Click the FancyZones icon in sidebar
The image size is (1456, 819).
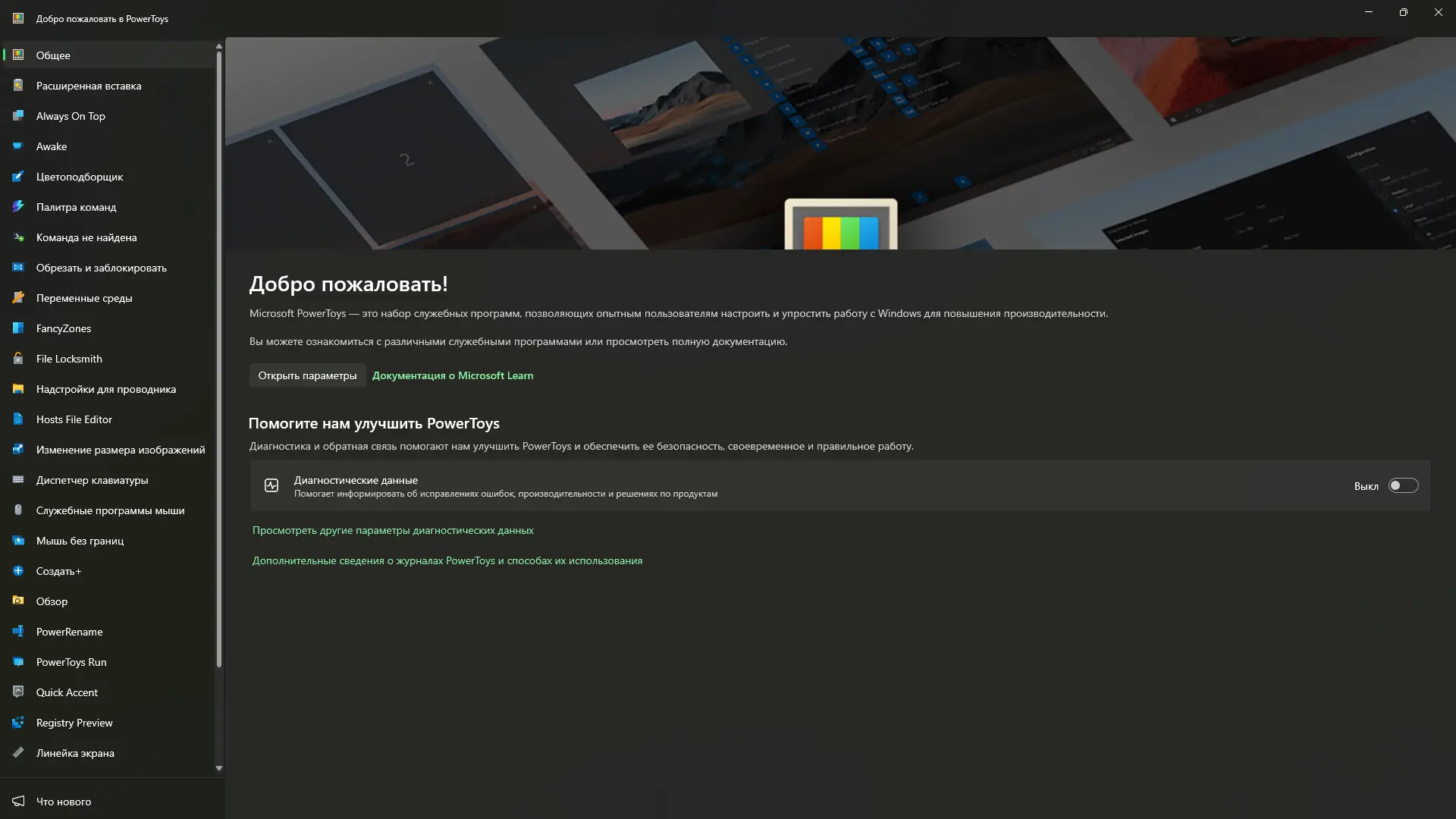[18, 328]
